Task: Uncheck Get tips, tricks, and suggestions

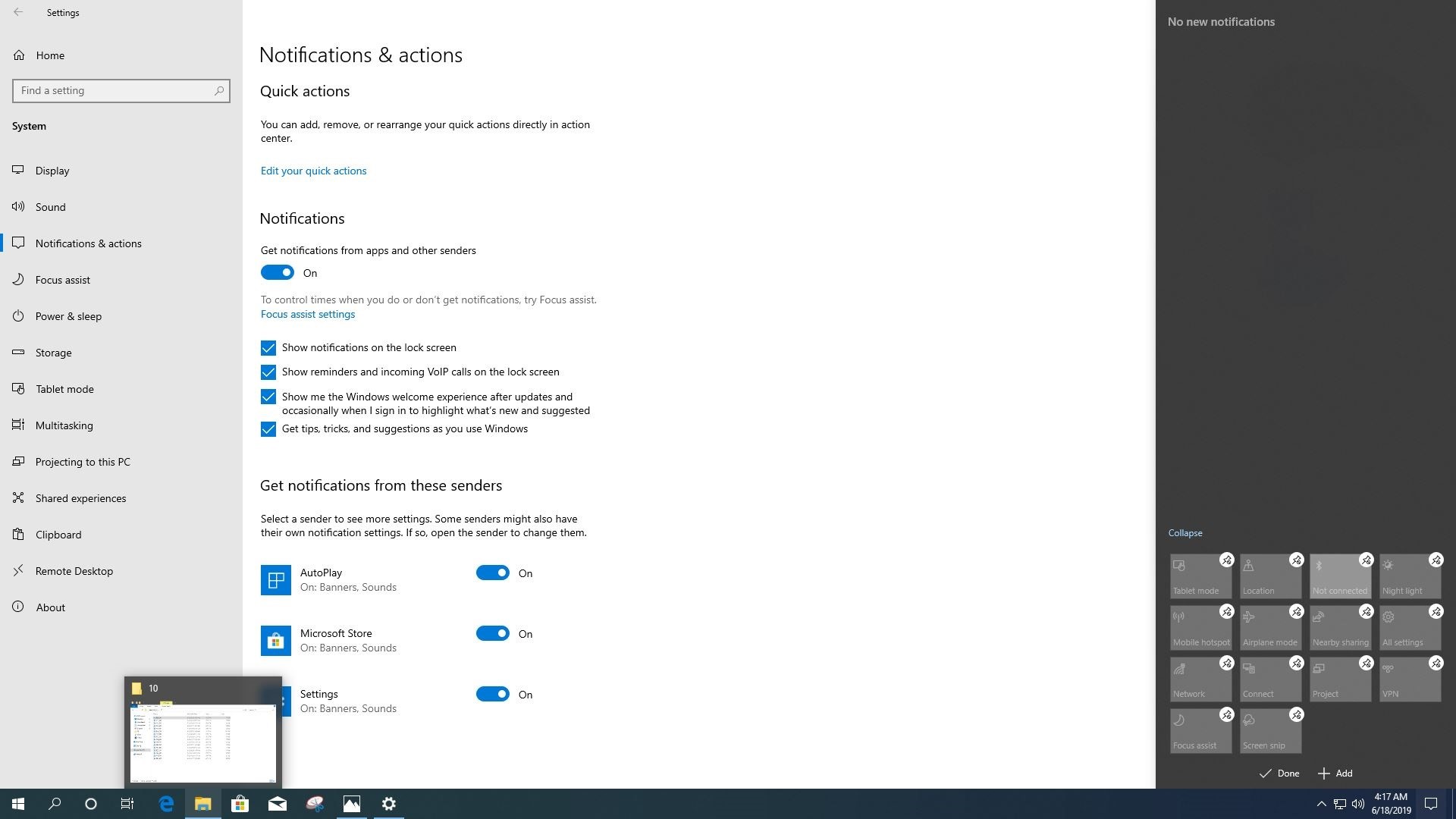Action: click(268, 429)
